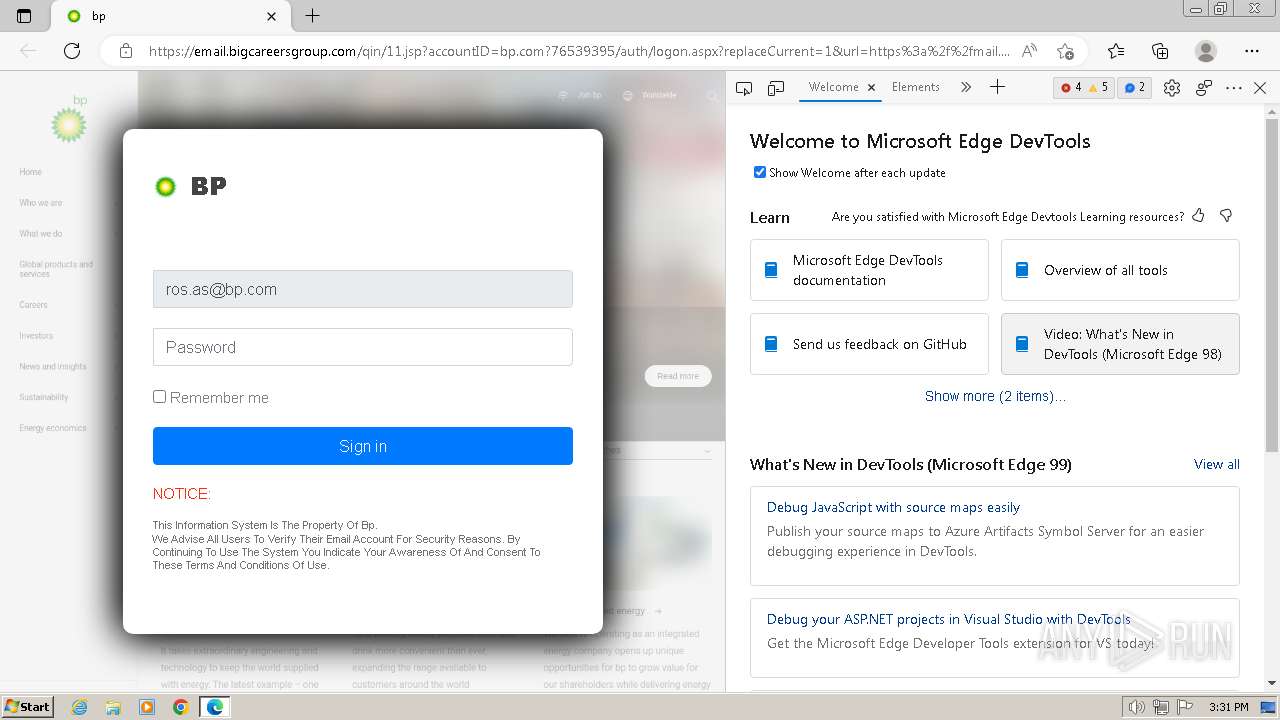Open Overview of all tools card
The height and width of the screenshot is (720, 1280).
1120,270
